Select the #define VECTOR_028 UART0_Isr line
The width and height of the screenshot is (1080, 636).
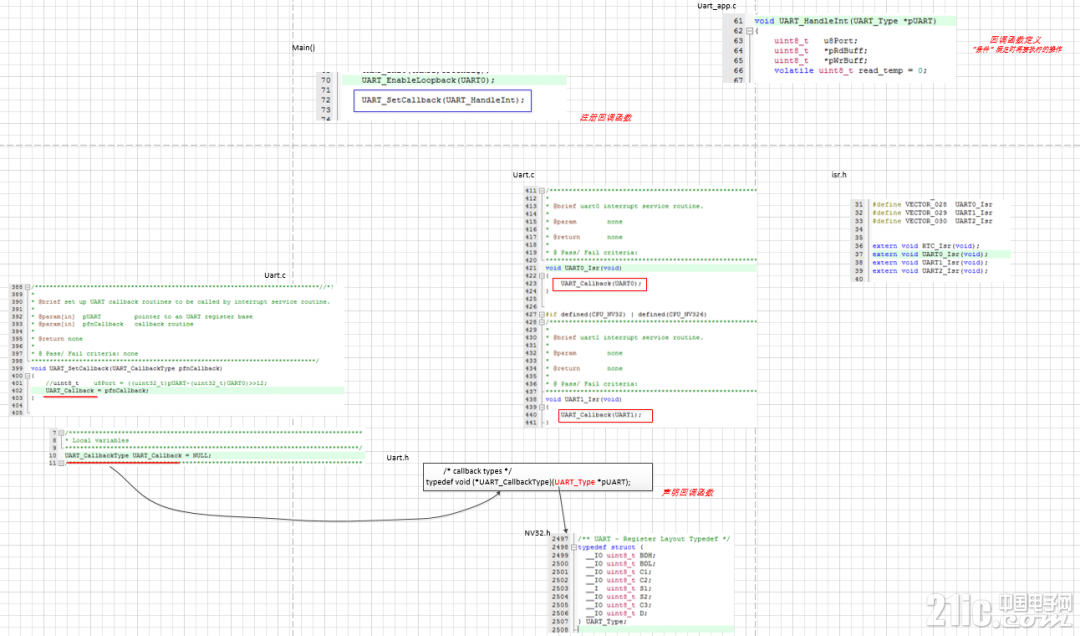[932, 205]
